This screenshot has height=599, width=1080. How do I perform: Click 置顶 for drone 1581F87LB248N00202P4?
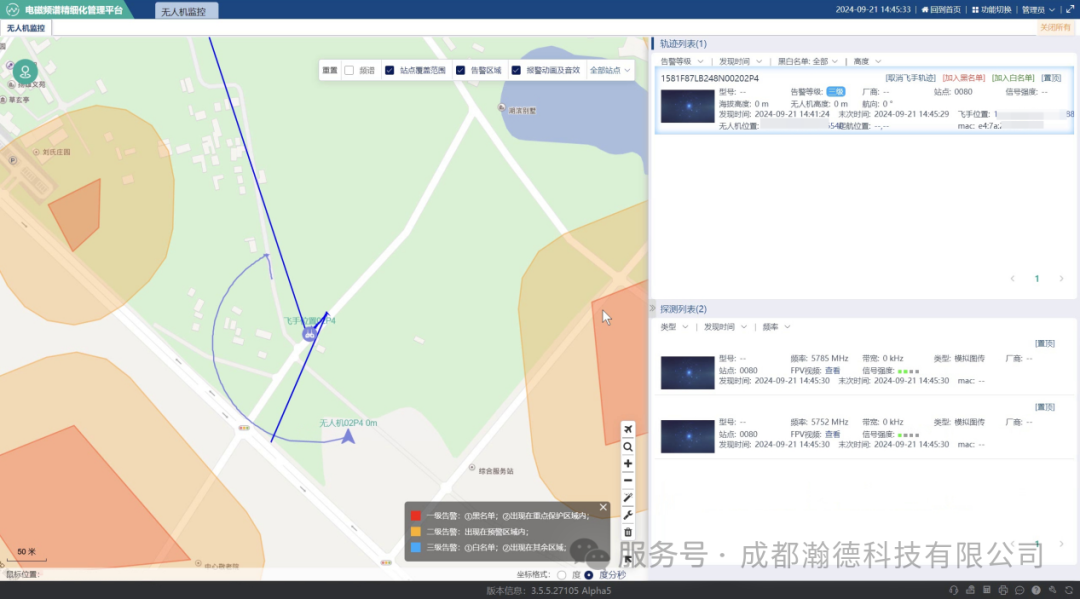[1051, 78]
